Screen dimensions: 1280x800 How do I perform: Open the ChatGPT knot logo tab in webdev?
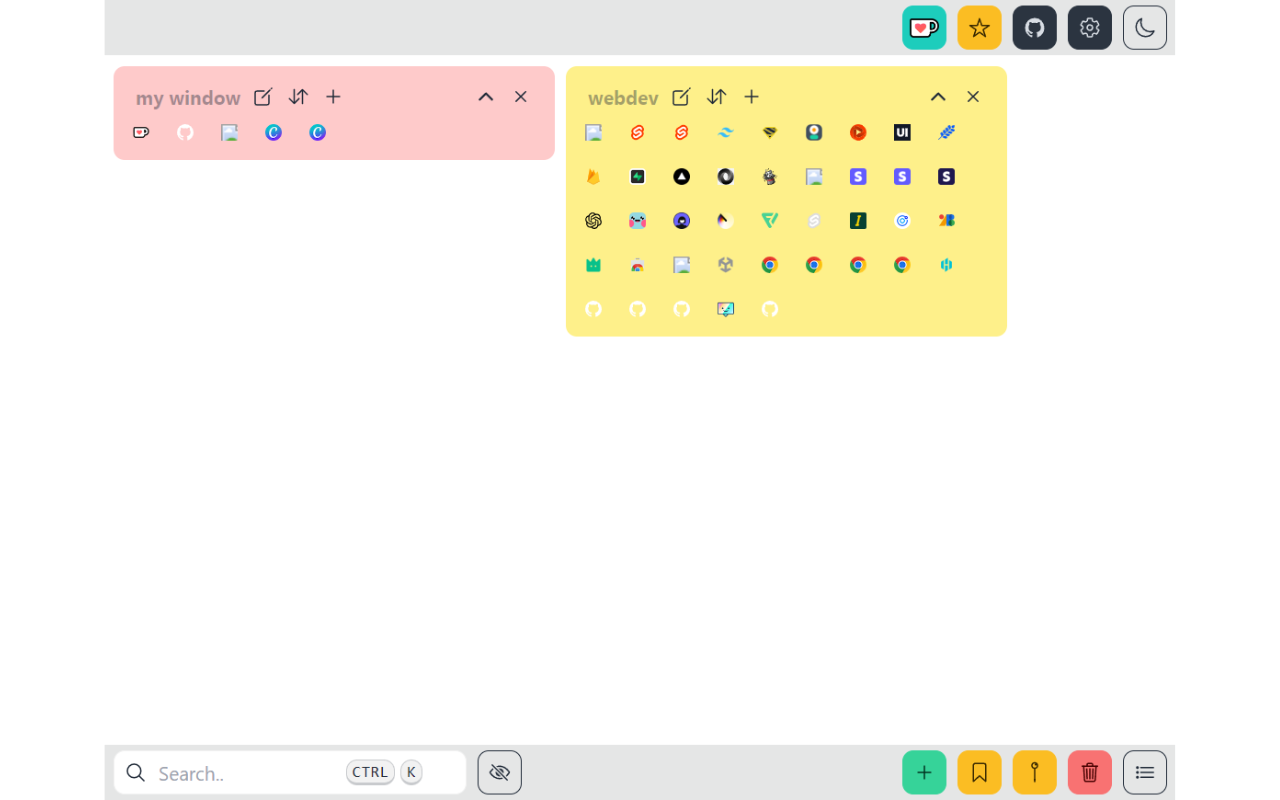pyautogui.click(x=594, y=220)
